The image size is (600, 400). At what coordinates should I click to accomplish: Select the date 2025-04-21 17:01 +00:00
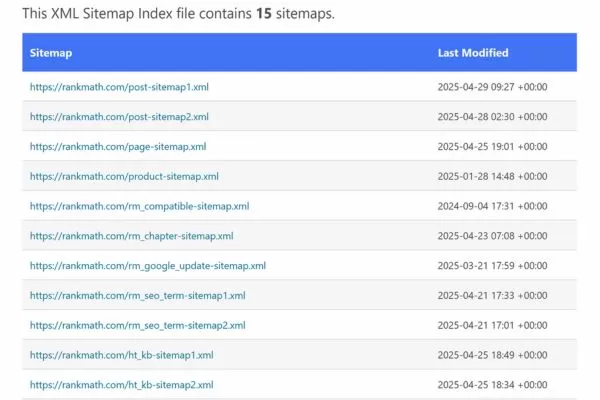[x=492, y=326]
